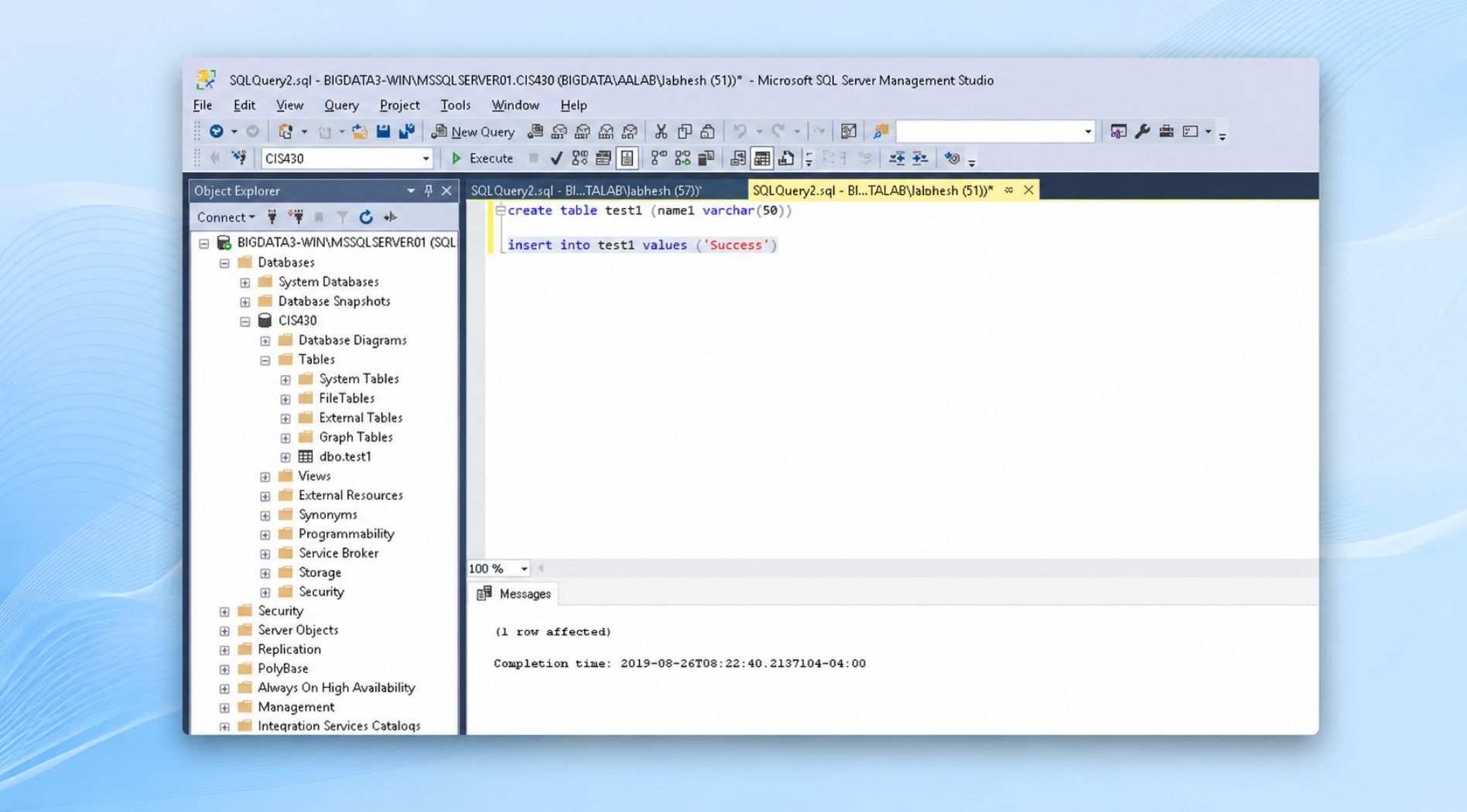Screen dimensions: 1467x812
Task: Save the query with the floppy disk icon
Action: pos(383,131)
